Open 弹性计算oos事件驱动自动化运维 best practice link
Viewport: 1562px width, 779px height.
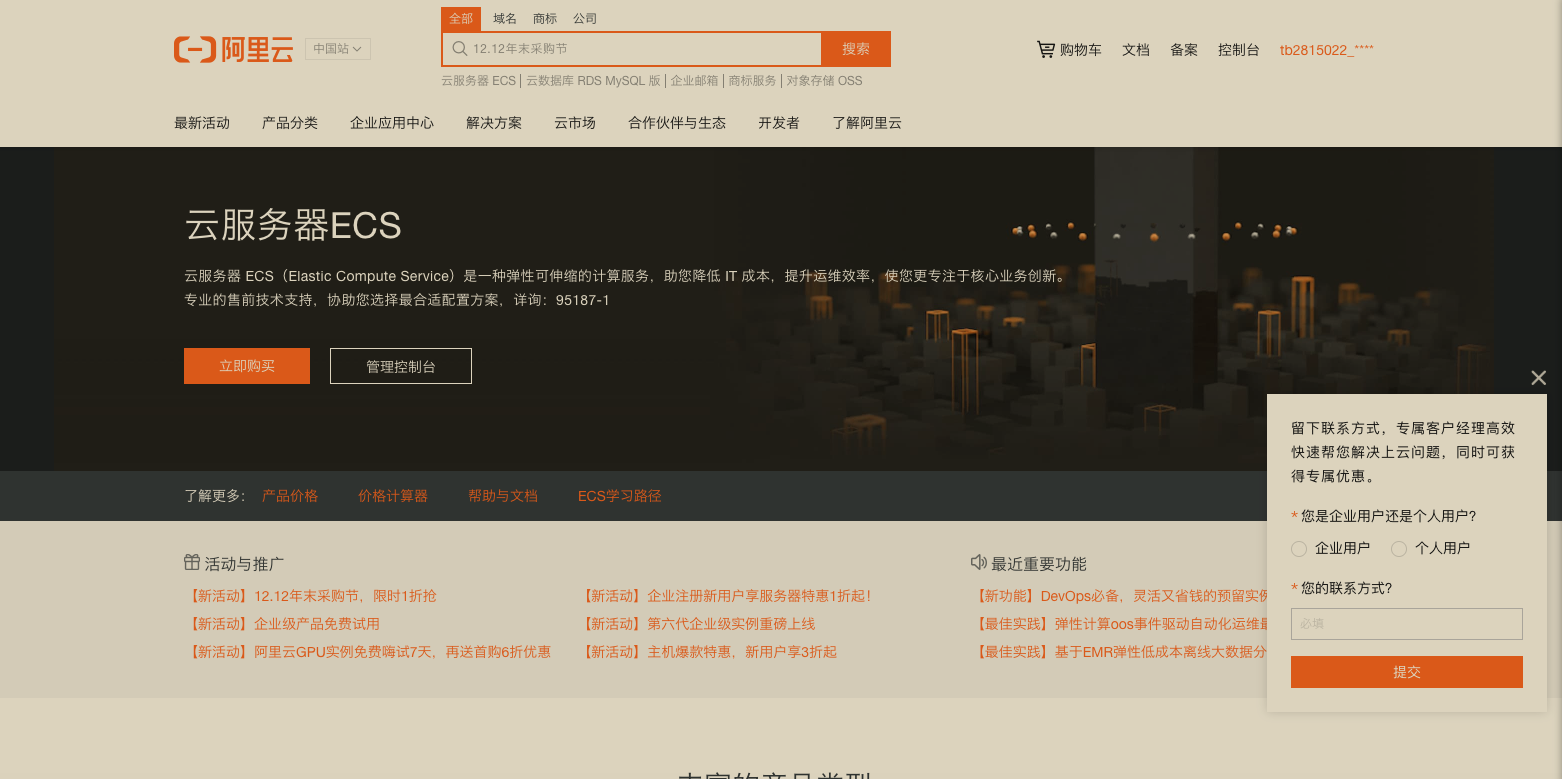(1119, 624)
